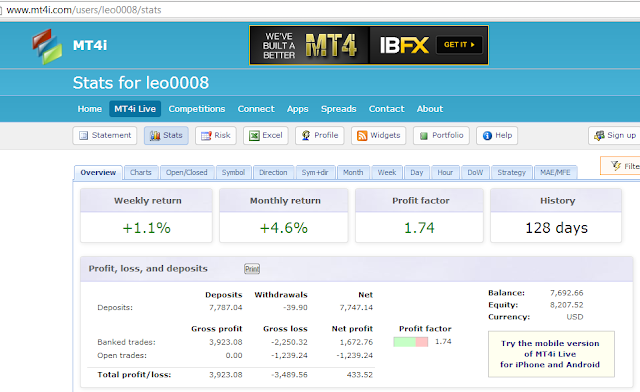This screenshot has width=640, height=392.
Task: Click the deposits amount 7,787.04
Action: point(226,307)
